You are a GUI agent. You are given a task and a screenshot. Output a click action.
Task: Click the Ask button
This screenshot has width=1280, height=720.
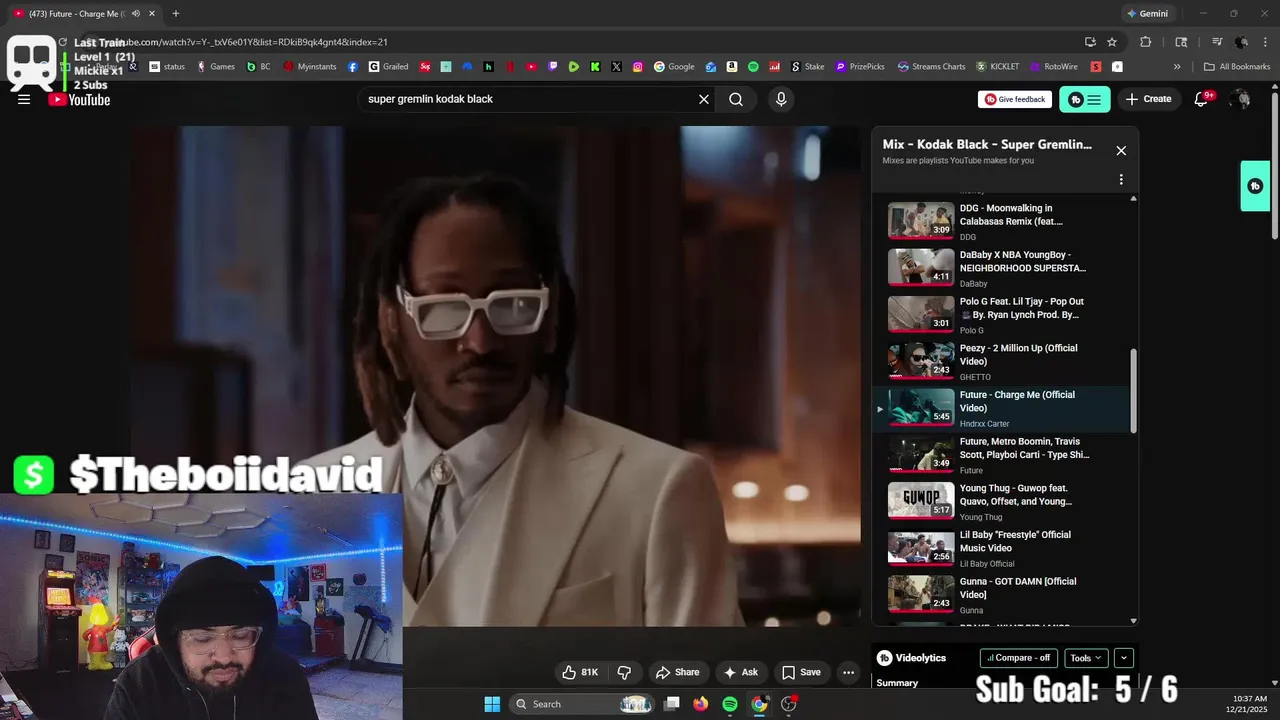[741, 672]
